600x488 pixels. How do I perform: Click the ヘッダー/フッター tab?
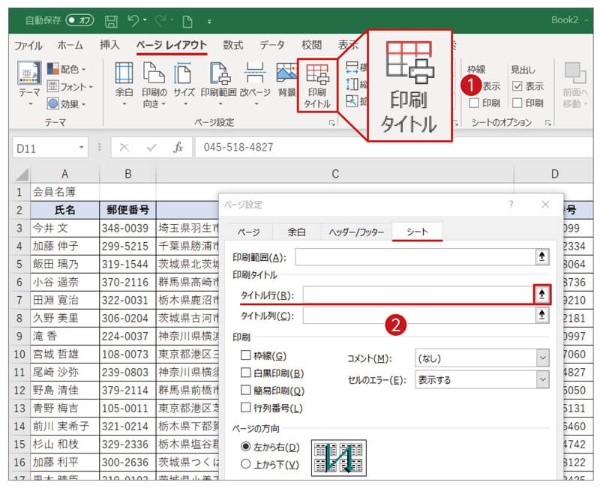pyautogui.click(x=356, y=232)
